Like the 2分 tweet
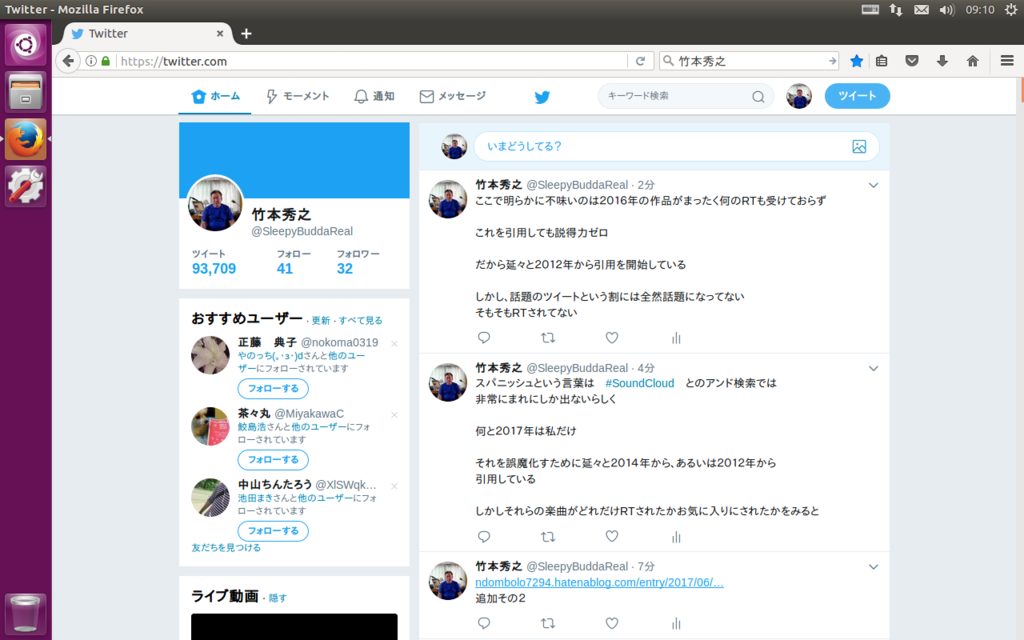 611,338
